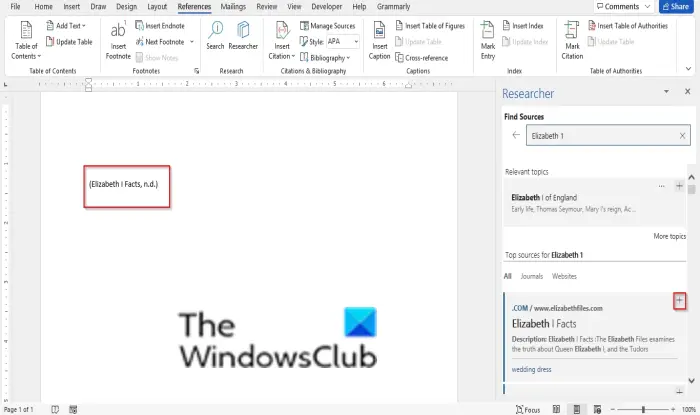Click Insert Index
The image size is (700, 415).
coord(523,26)
